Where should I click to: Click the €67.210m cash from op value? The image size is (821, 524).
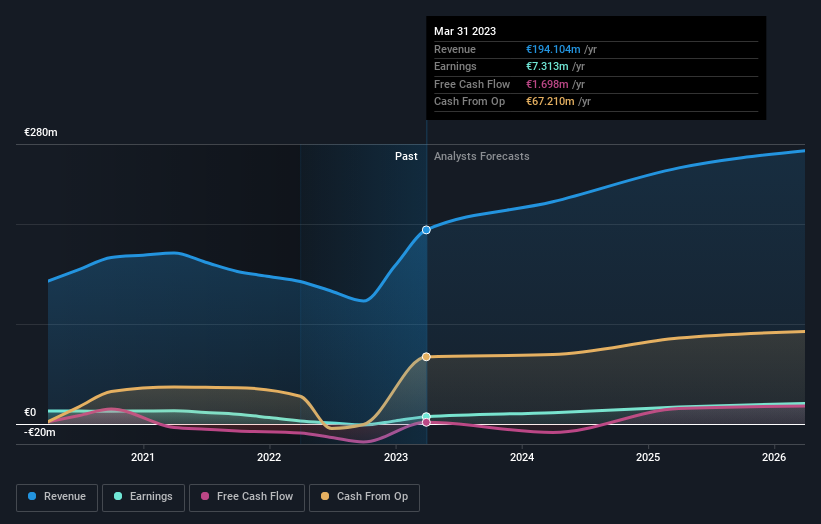(x=550, y=102)
